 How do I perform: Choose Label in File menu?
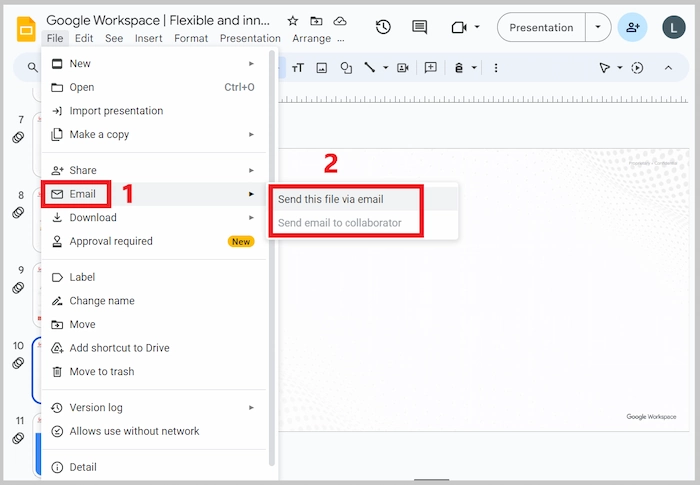coord(154,277)
